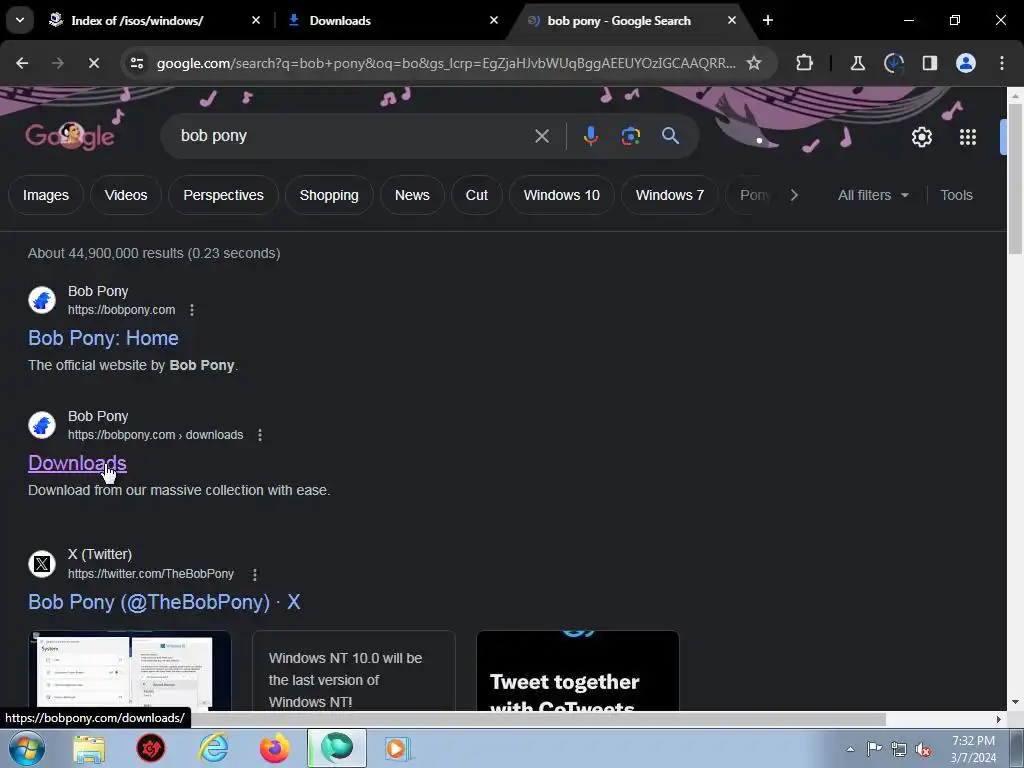This screenshot has width=1024, height=768.
Task: Filter results by Videos
Action: pos(126,195)
